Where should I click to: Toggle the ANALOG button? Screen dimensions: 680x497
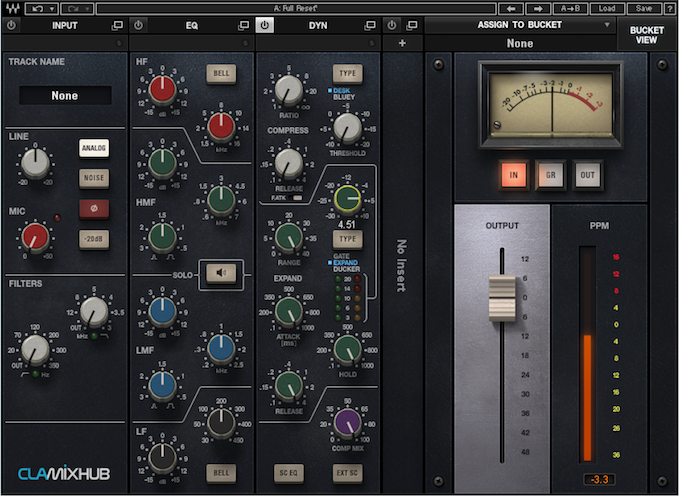pyautogui.click(x=94, y=148)
